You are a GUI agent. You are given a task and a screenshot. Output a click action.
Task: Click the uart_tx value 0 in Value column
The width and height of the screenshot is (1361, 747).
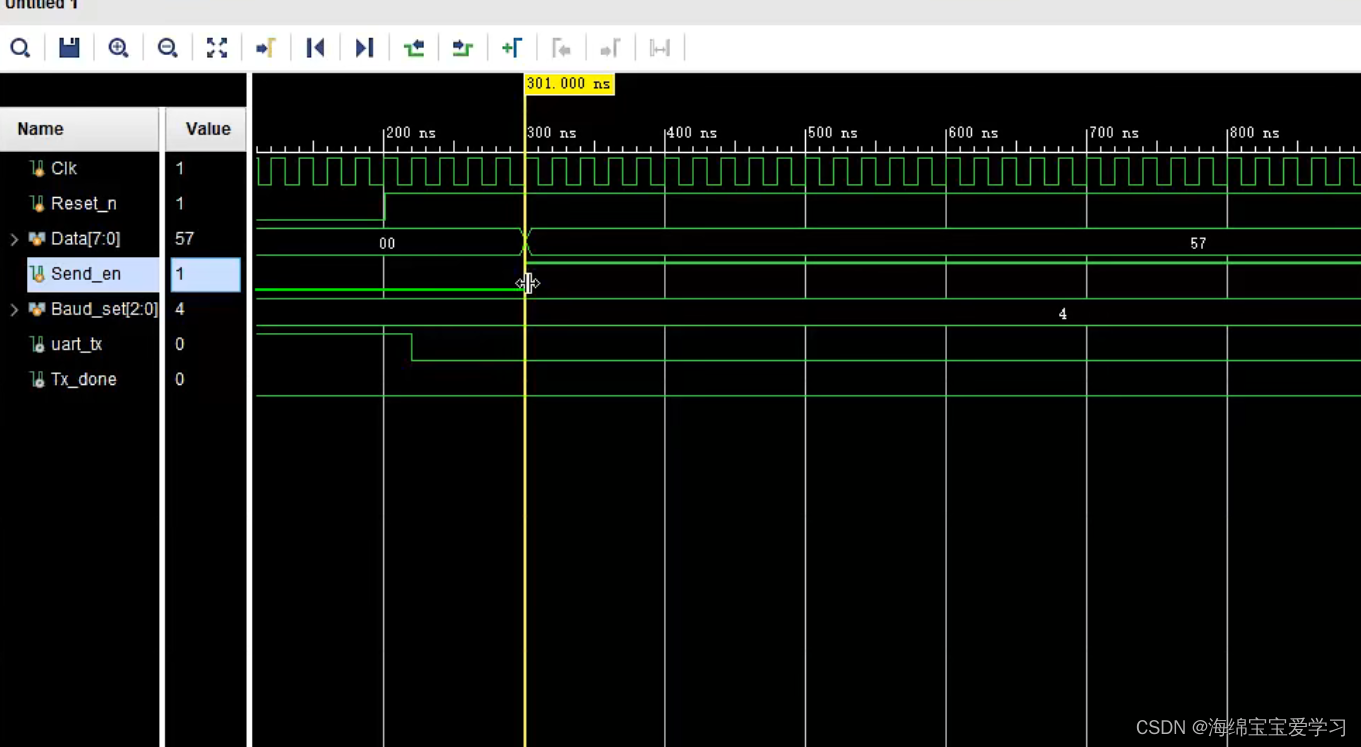click(x=179, y=344)
